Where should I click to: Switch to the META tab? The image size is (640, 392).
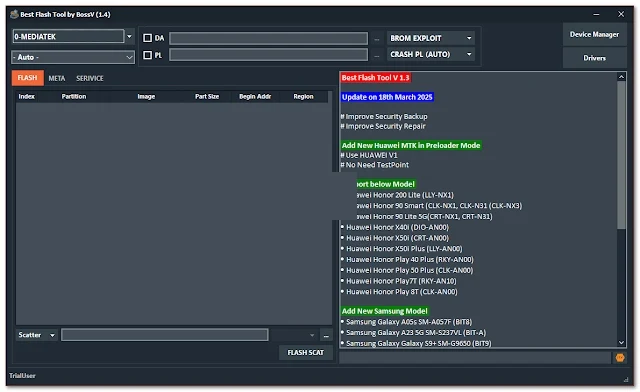point(57,78)
